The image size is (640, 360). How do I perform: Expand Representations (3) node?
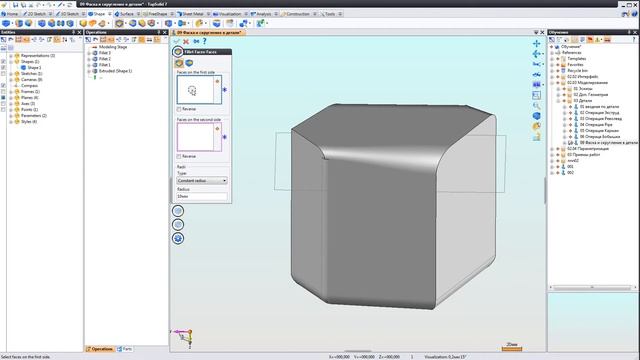(11, 56)
